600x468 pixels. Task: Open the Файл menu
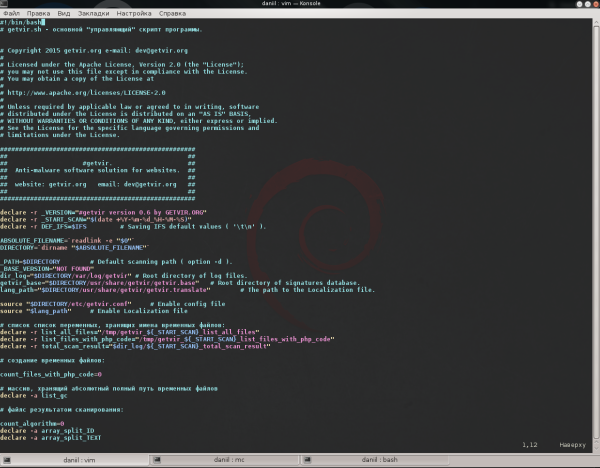coord(12,16)
